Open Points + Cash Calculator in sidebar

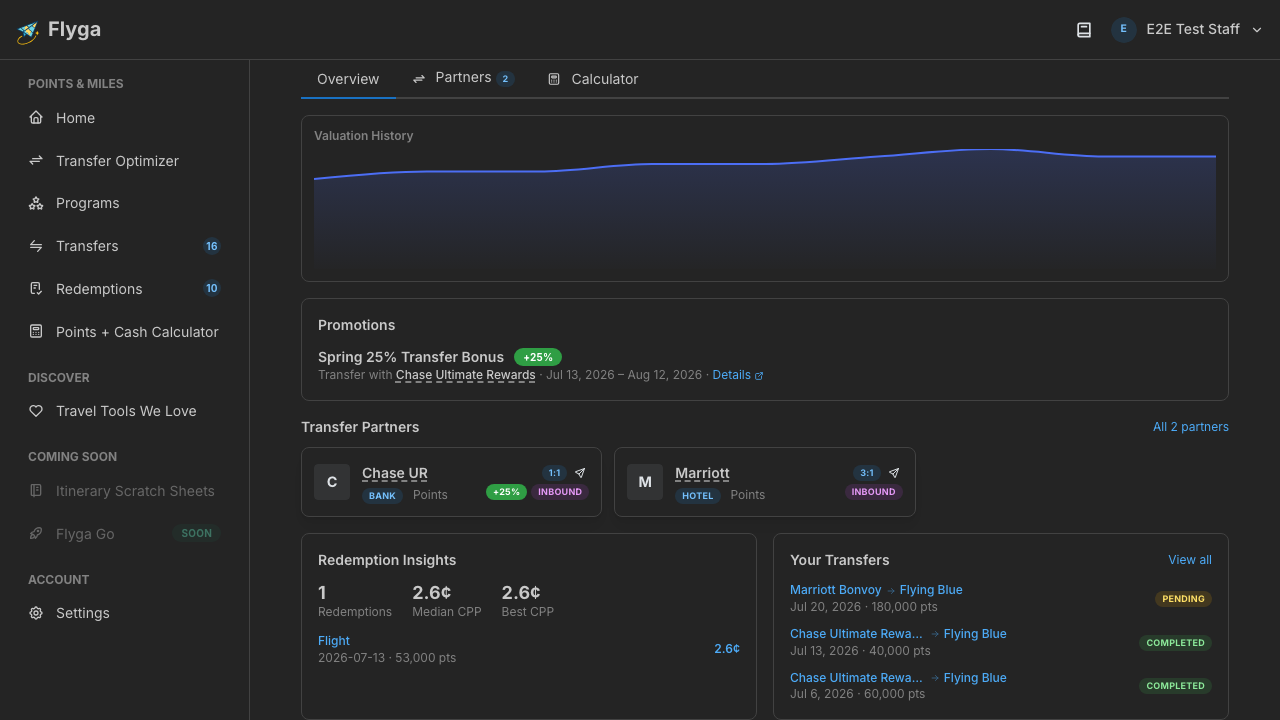(x=124, y=332)
